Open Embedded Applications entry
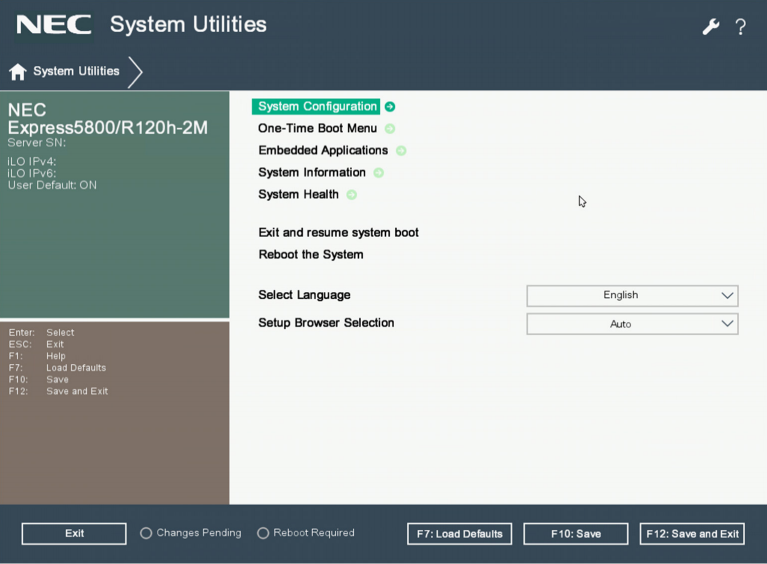 coord(323,150)
